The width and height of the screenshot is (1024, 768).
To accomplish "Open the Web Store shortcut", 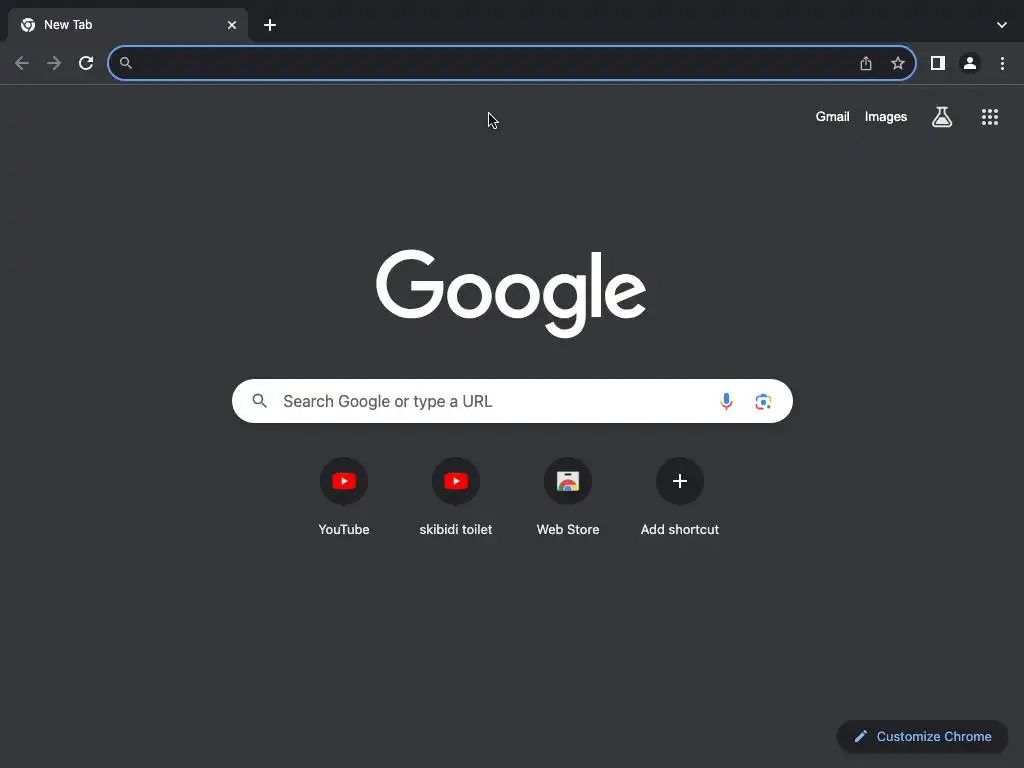I will (x=568, y=498).
